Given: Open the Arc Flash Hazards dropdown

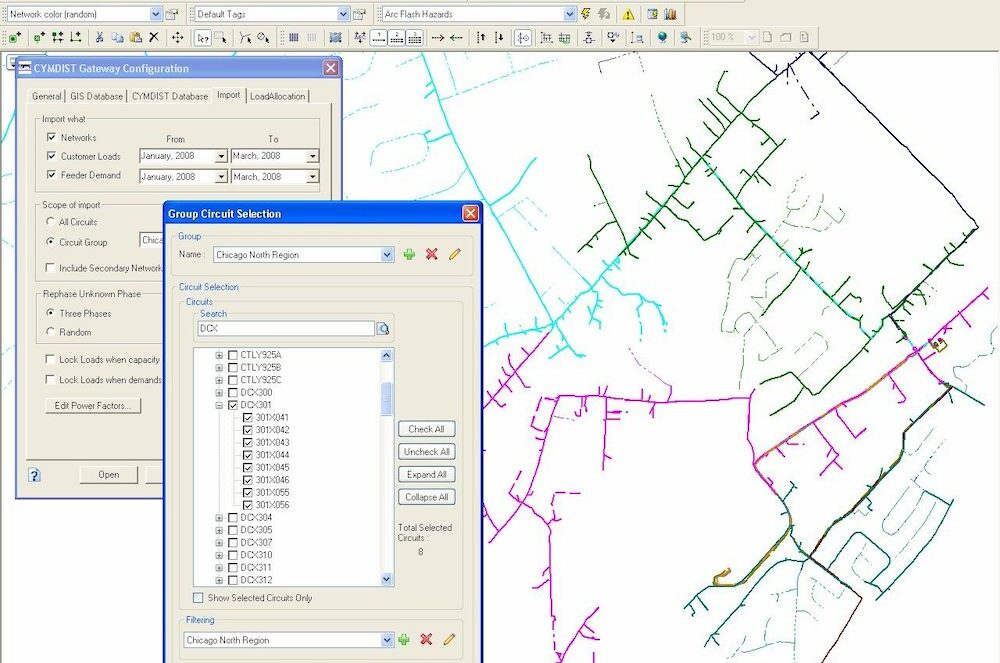Looking at the screenshot, I should 570,14.
